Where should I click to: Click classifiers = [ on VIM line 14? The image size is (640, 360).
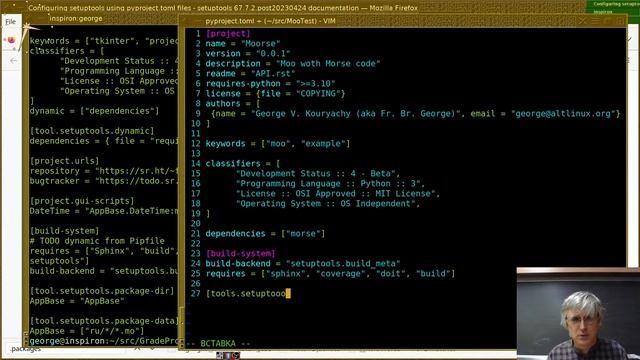click(x=243, y=163)
